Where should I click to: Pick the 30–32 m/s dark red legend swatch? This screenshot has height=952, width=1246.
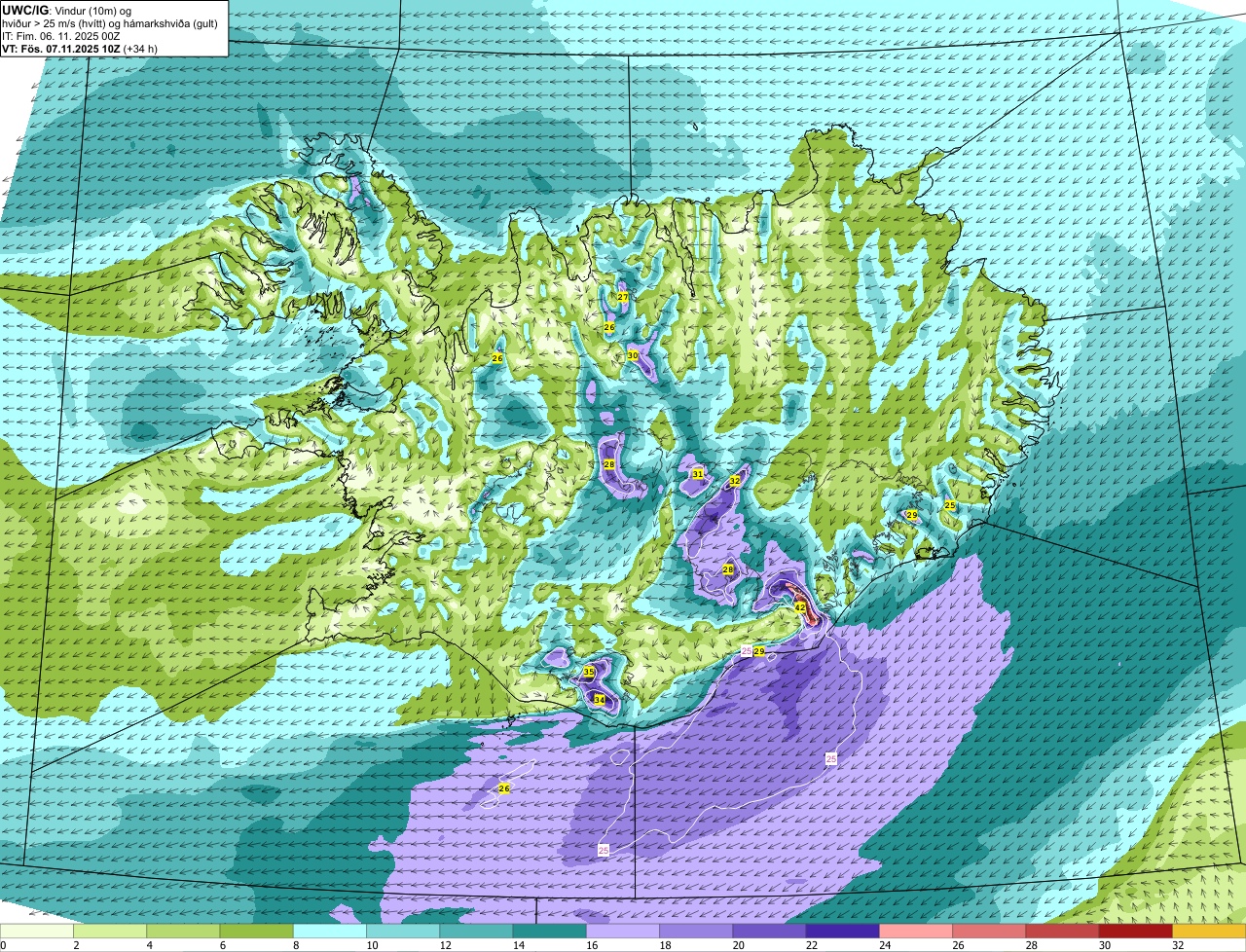click(1136, 932)
